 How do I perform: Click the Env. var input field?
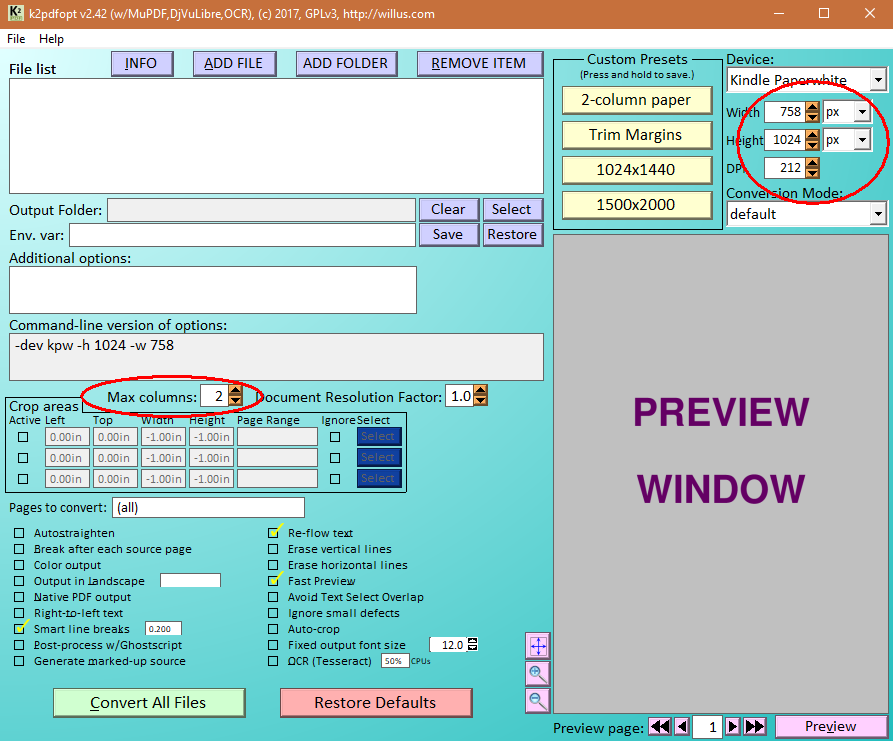pos(242,235)
